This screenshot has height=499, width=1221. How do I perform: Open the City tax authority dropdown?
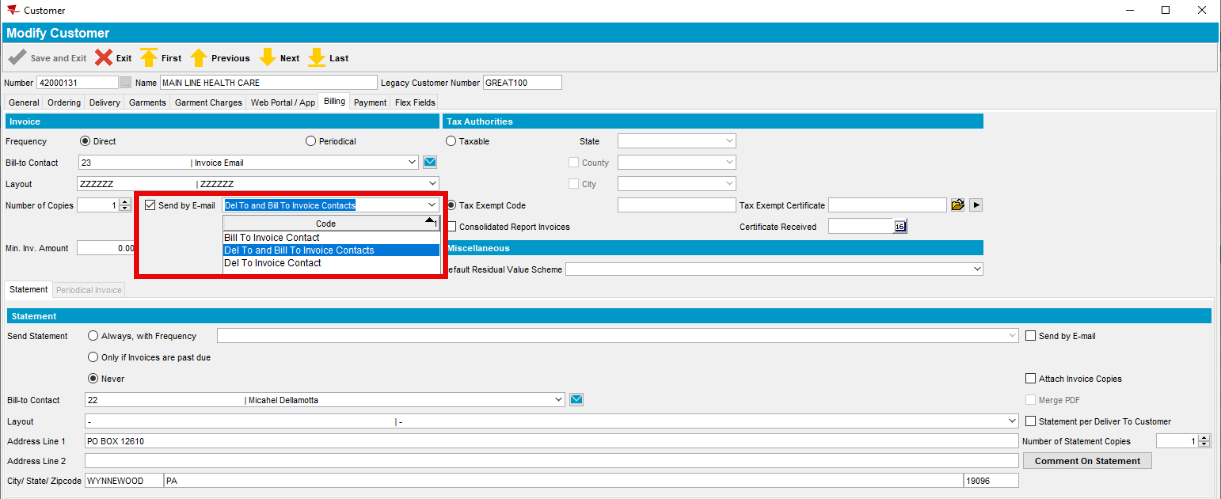pyautogui.click(x=729, y=184)
